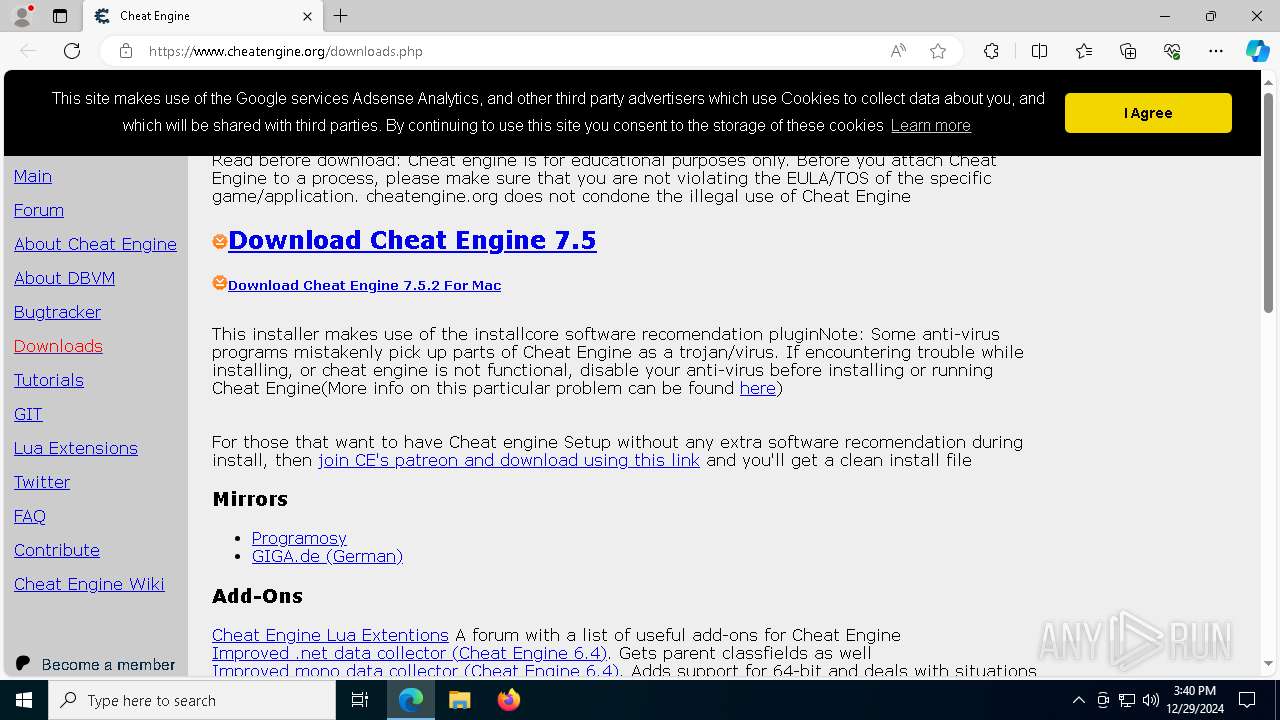Image resolution: width=1280 pixels, height=720 pixels.
Task: Open the Programosy mirror link
Action: (x=299, y=538)
